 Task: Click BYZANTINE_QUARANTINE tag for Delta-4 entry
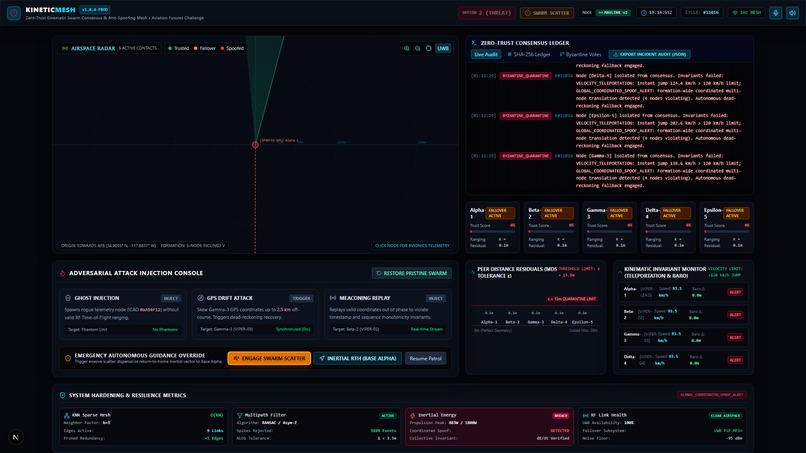[525, 76]
